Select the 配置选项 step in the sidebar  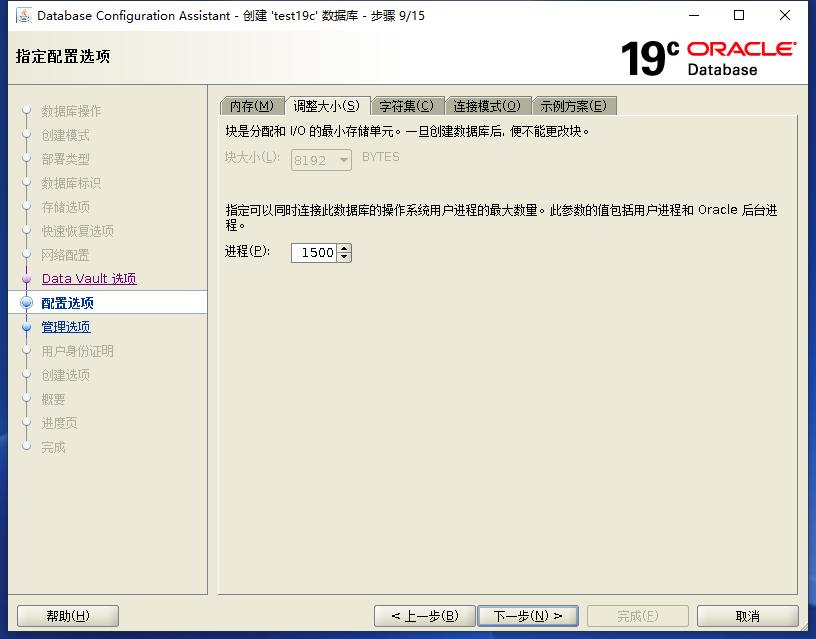coord(68,303)
